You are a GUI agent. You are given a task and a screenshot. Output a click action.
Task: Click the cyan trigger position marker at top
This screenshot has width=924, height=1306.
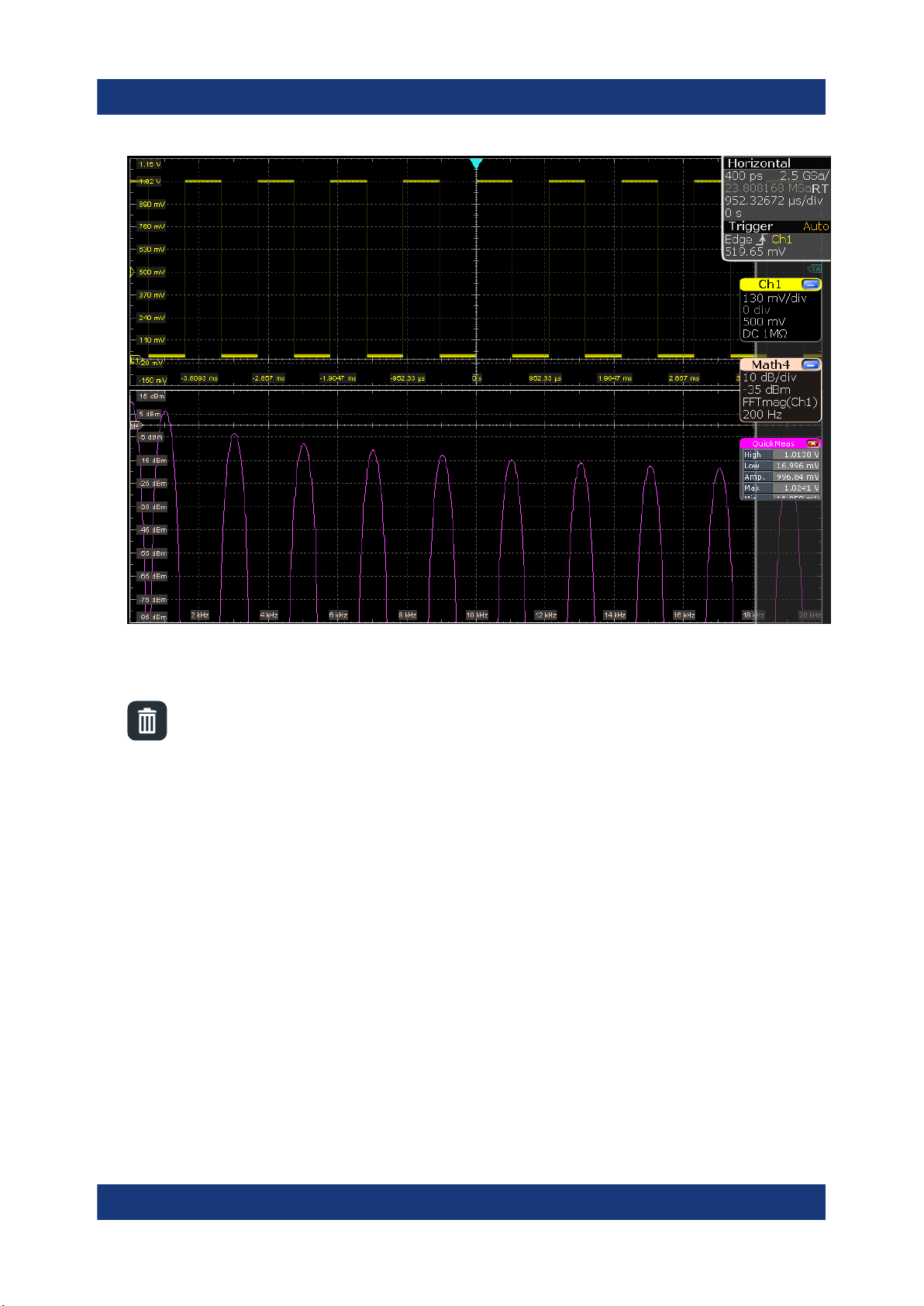476,164
